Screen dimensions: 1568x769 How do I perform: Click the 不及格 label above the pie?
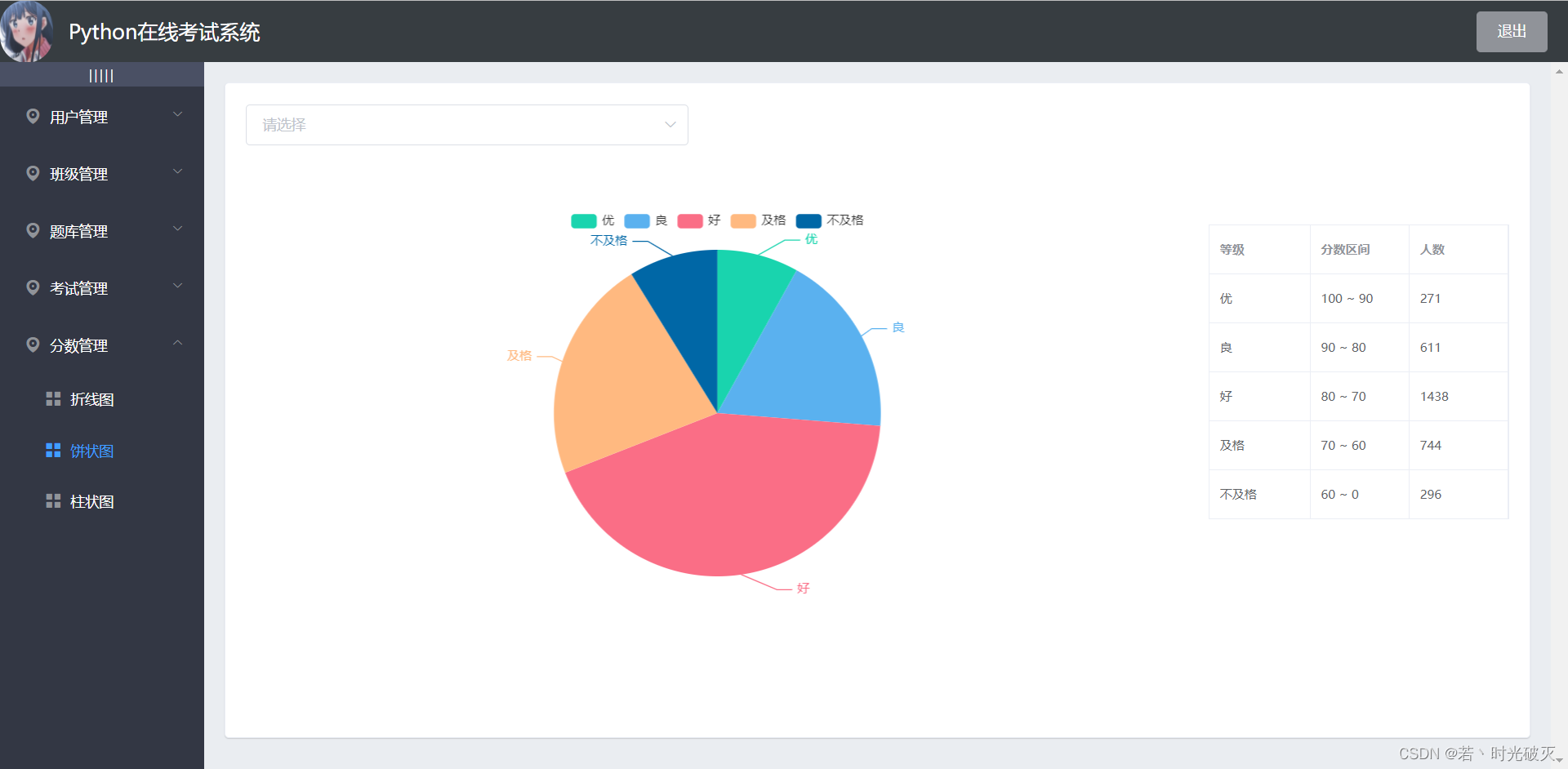coord(609,240)
